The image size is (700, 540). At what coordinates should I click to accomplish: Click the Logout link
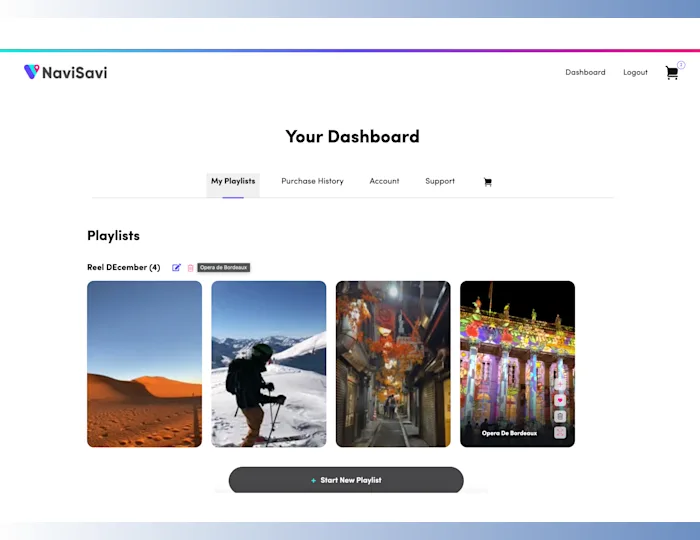click(x=635, y=72)
